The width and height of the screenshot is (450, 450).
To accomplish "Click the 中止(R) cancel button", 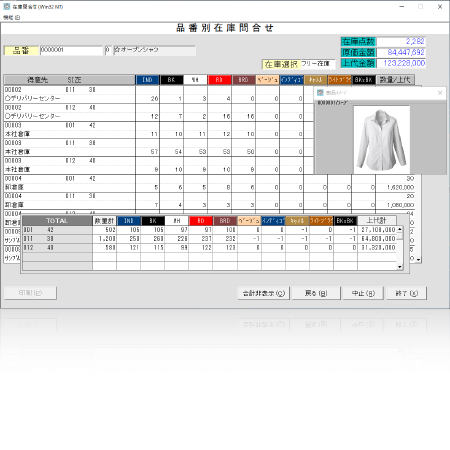I will pos(363,293).
